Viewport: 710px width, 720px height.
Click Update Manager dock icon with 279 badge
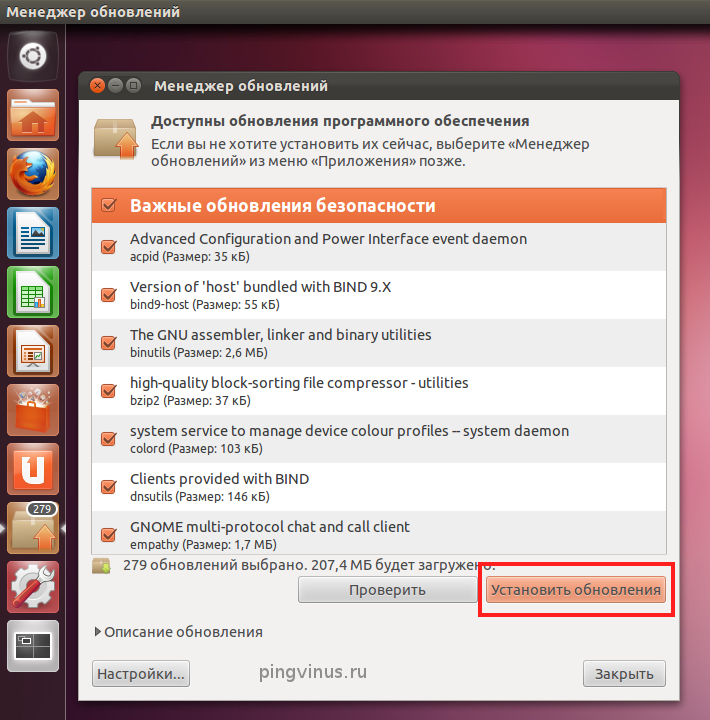pos(33,528)
